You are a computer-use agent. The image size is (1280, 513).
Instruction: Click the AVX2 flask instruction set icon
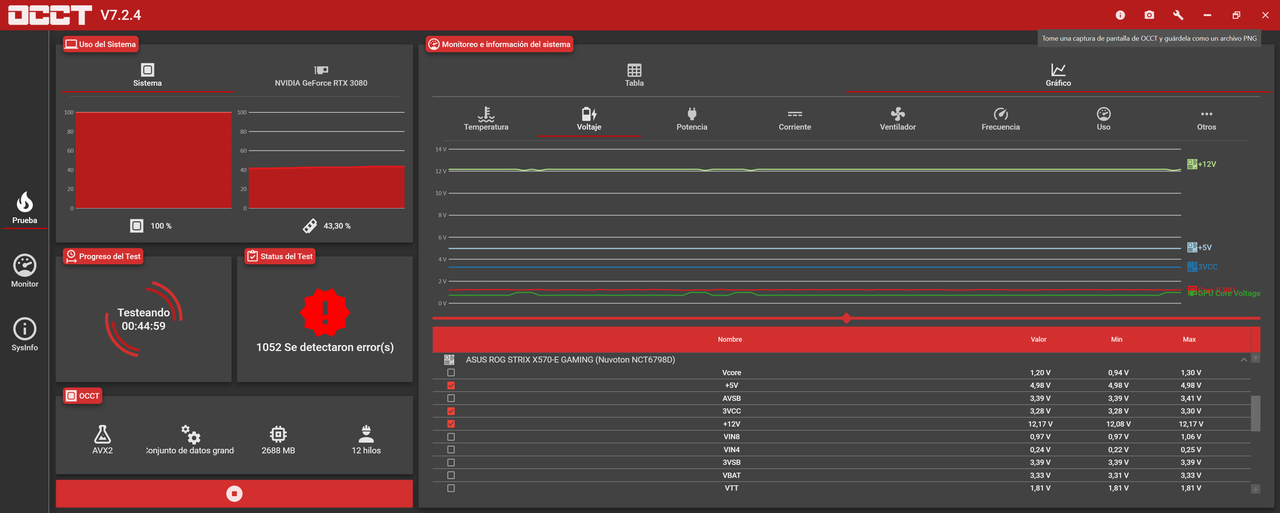[x=101, y=434]
